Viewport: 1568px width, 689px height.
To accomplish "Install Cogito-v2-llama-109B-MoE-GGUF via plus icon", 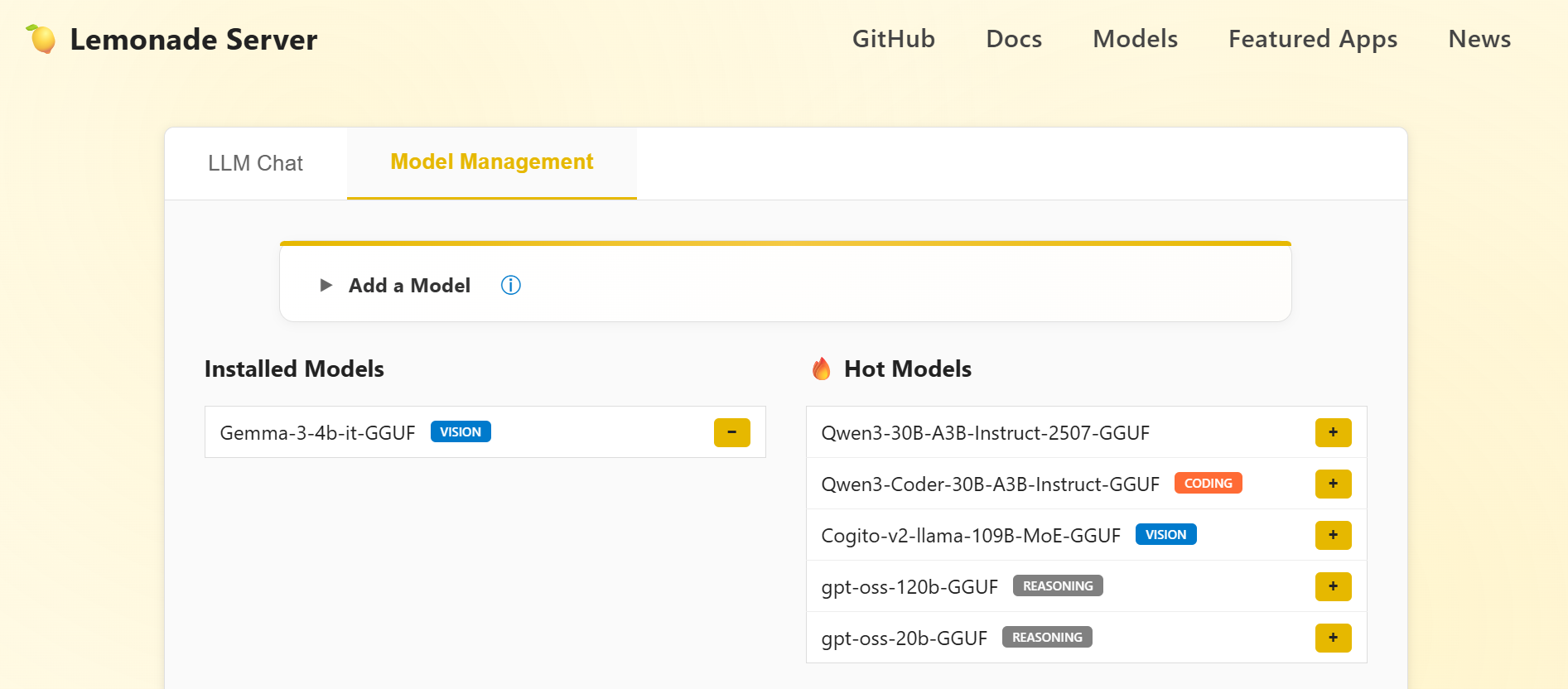I will (x=1333, y=535).
